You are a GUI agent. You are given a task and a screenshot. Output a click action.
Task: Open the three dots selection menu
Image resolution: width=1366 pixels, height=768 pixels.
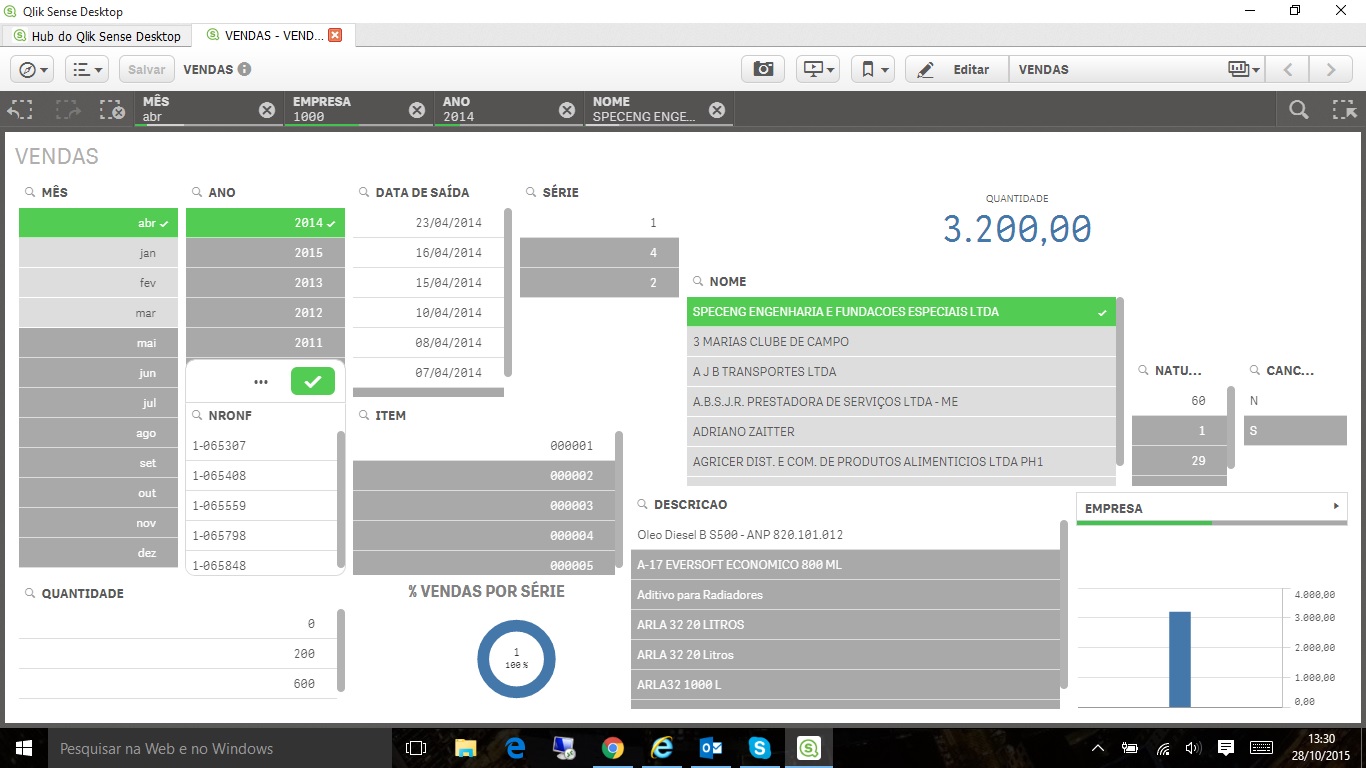(x=261, y=381)
